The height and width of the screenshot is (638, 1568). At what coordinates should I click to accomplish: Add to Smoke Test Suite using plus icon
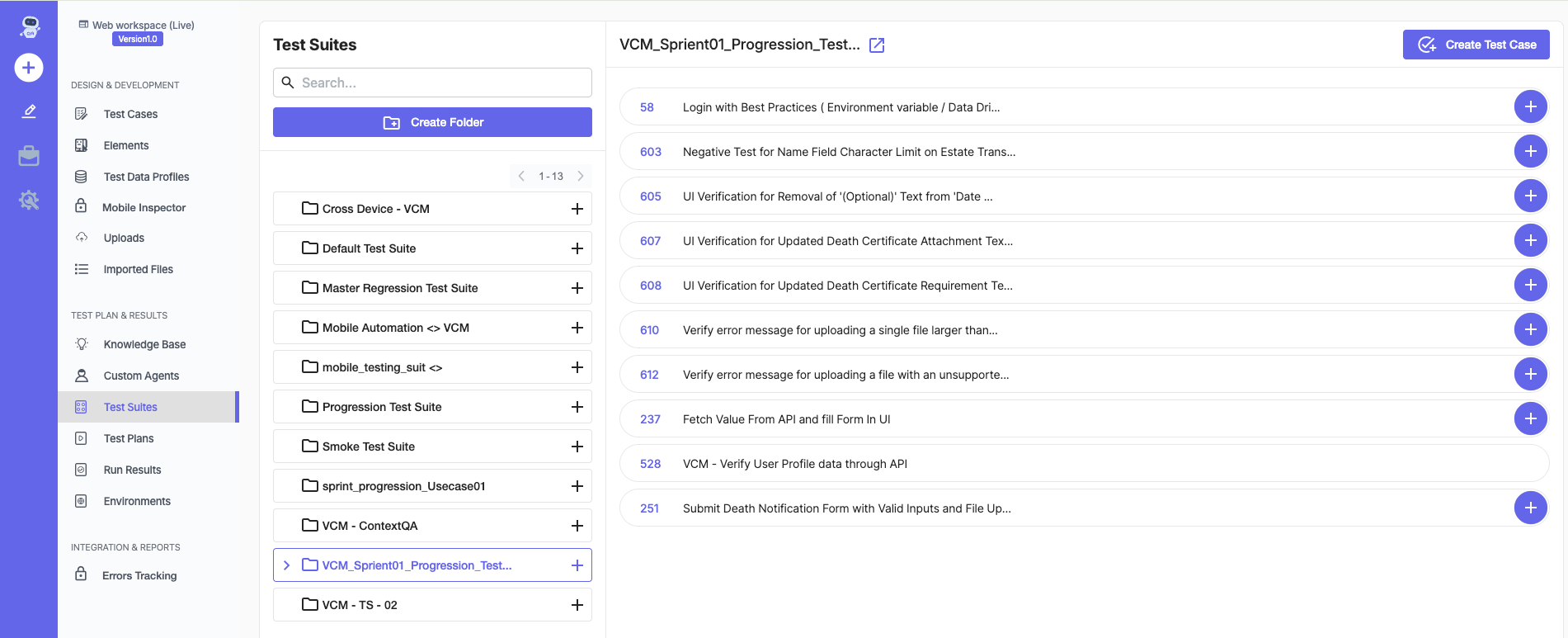pyautogui.click(x=577, y=447)
